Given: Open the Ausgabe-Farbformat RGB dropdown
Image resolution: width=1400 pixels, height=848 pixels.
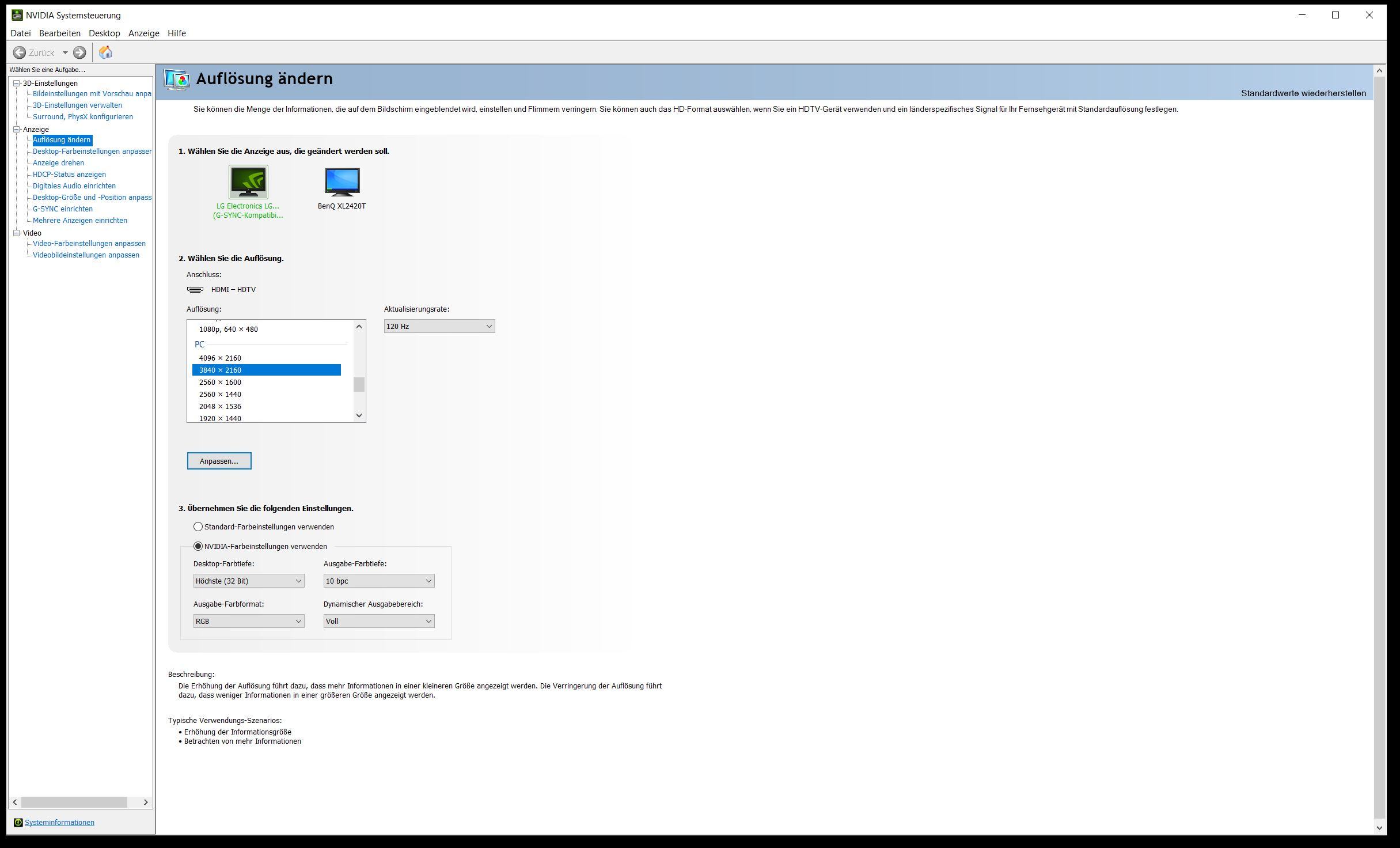Looking at the screenshot, I should [249, 621].
